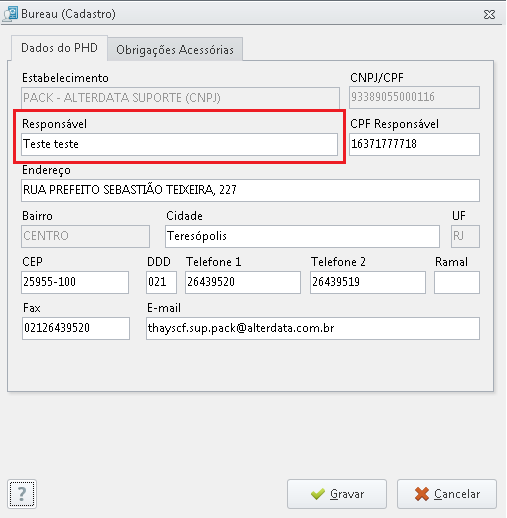
Task: Click the Fax number field
Action: click(76, 328)
